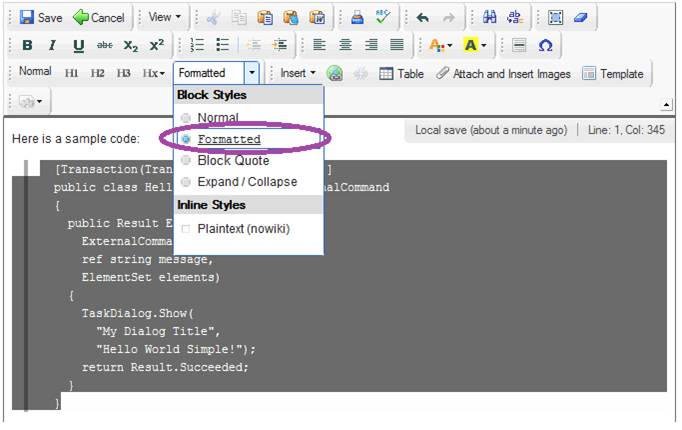Align text left
Image resolution: width=682 pixels, height=430 pixels.
(x=319, y=45)
